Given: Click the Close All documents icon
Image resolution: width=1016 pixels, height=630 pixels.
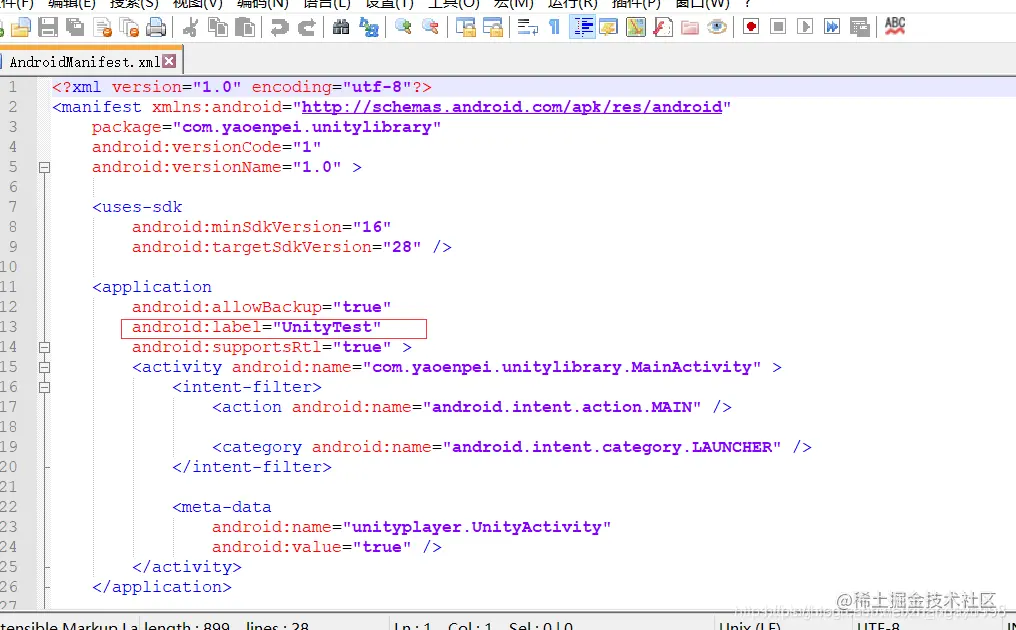Looking at the screenshot, I should tap(130, 27).
